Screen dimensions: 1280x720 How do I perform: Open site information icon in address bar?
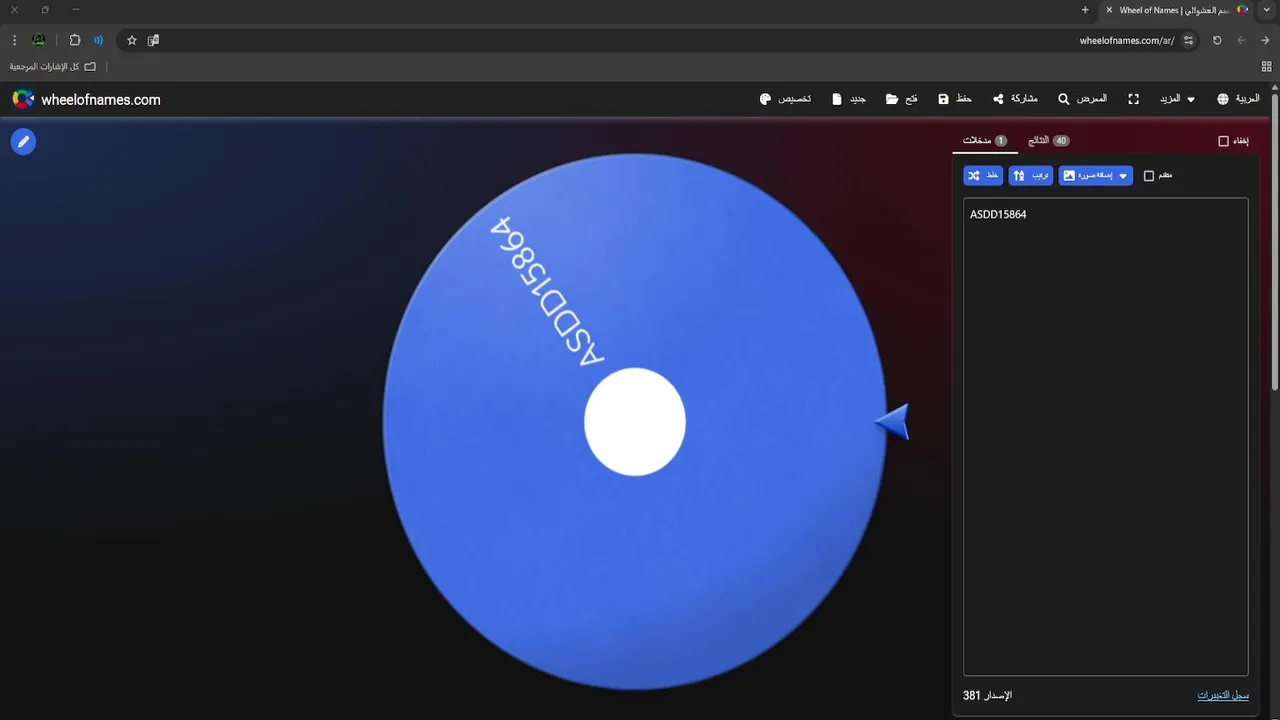click(1188, 40)
